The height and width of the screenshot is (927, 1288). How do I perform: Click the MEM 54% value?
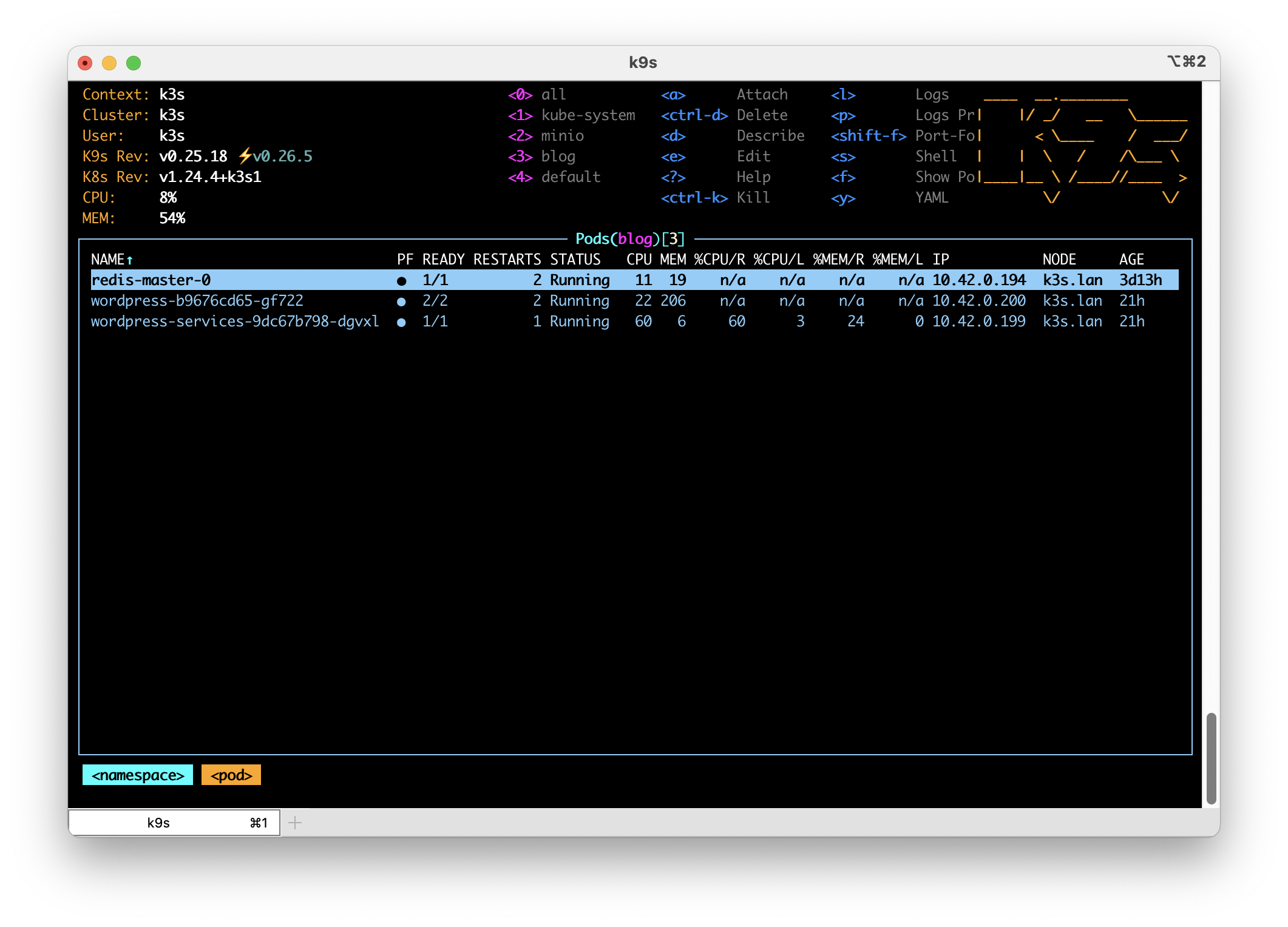172,218
